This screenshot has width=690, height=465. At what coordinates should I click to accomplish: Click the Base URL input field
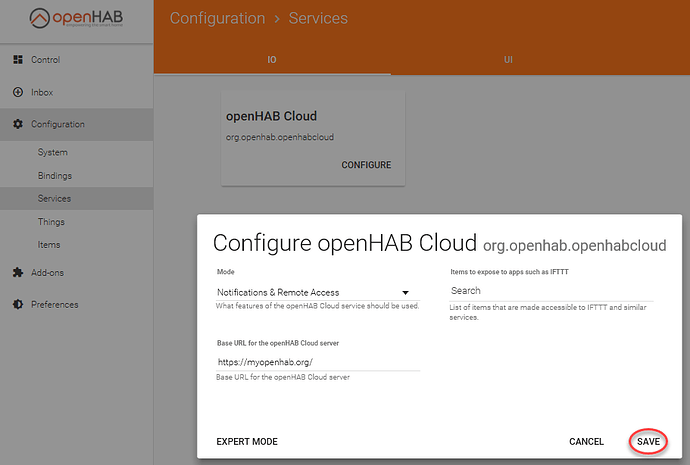click(317, 362)
